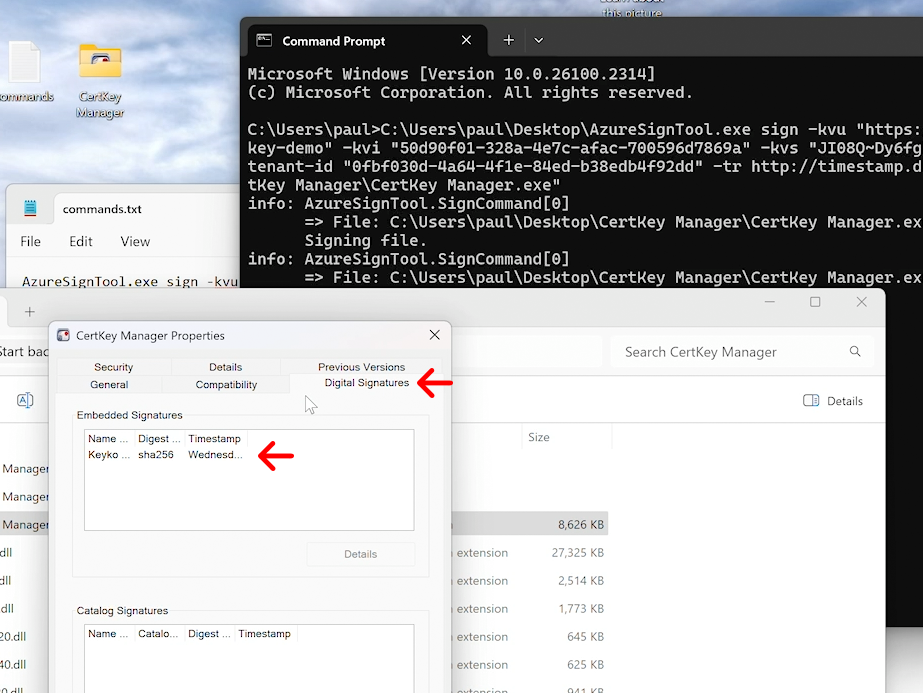Click the Notepad icon on the commands.txt tab

coord(29,207)
